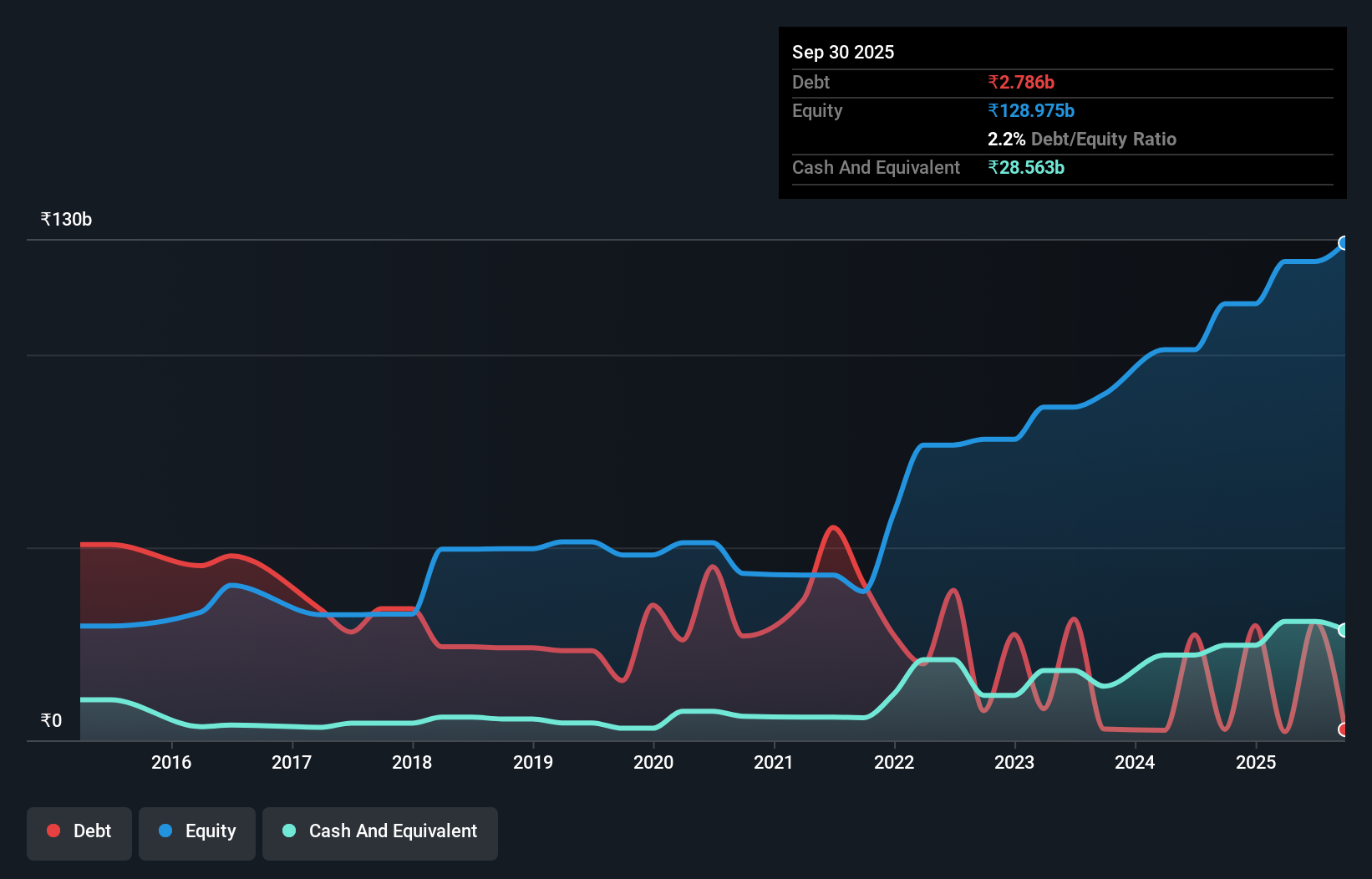Screen dimensions: 1372x879
Task: Click the 2022 x-axis label
Action: [894, 762]
